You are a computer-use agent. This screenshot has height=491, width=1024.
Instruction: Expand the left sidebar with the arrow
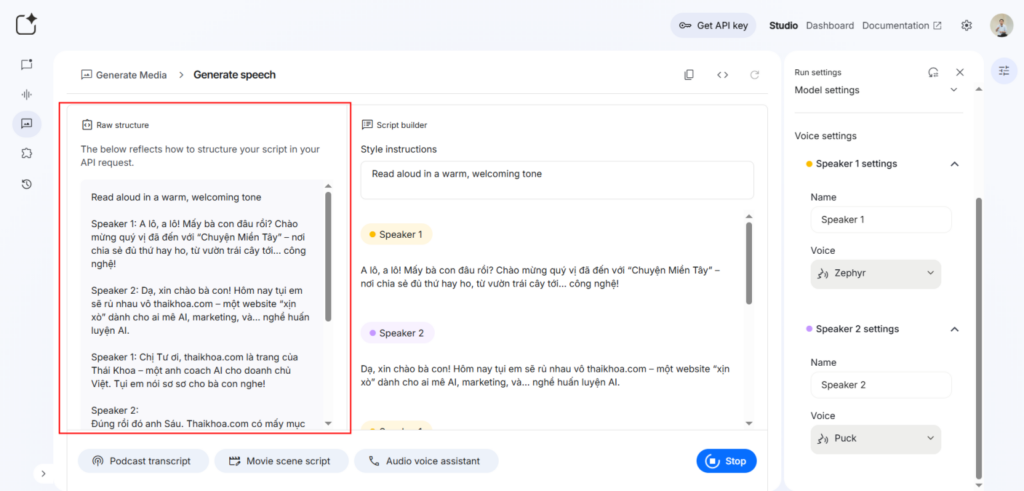click(x=43, y=473)
